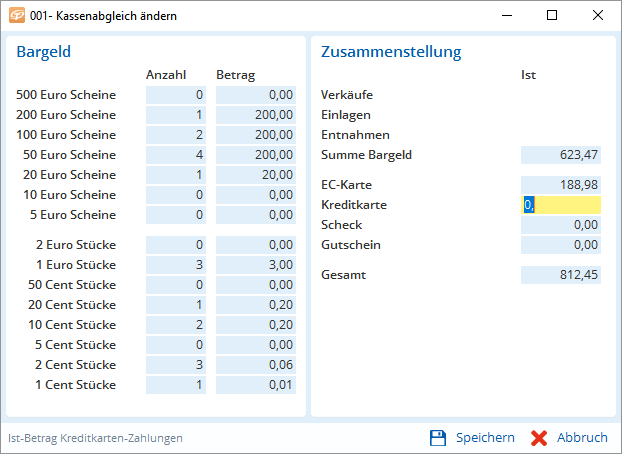Click the 20 Cent Stücke count field
This screenshot has height=454, width=622.
(176, 305)
